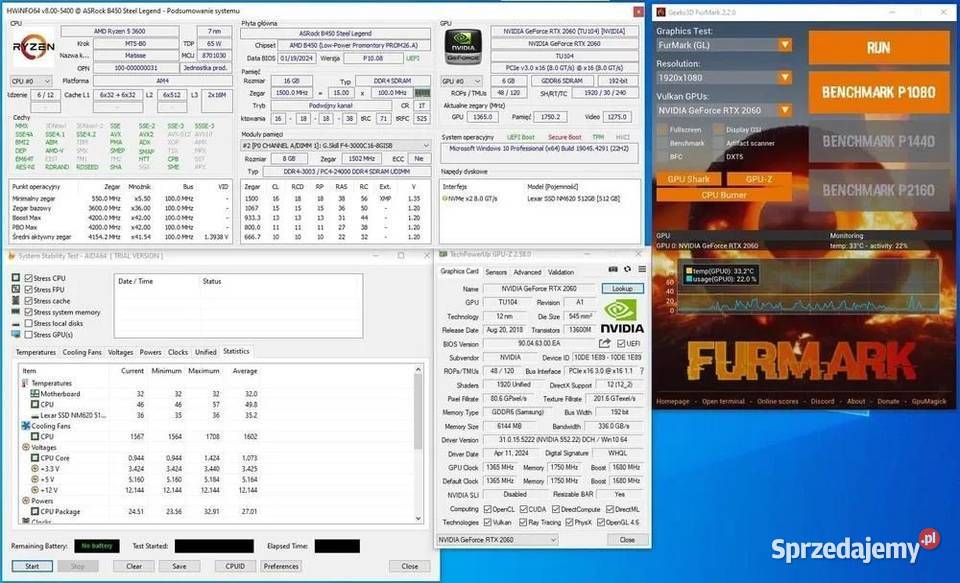Click the GPU-Z screenshot camera icon
Screen dimensions: 960x583
(x=613, y=269)
